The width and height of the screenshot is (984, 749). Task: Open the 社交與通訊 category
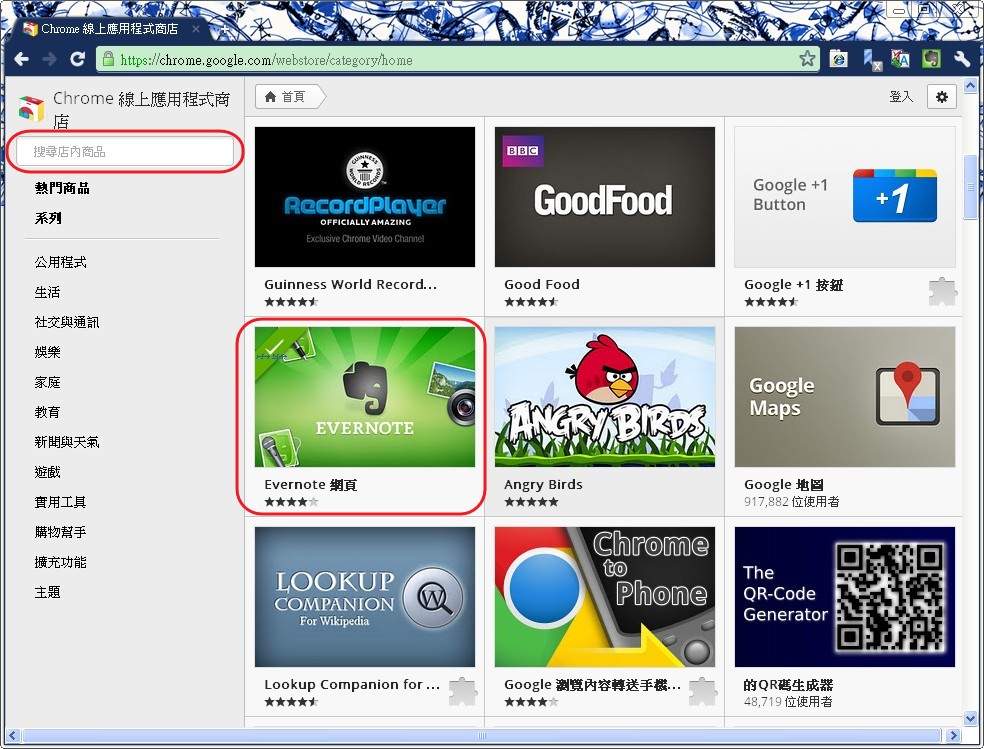[67, 322]
